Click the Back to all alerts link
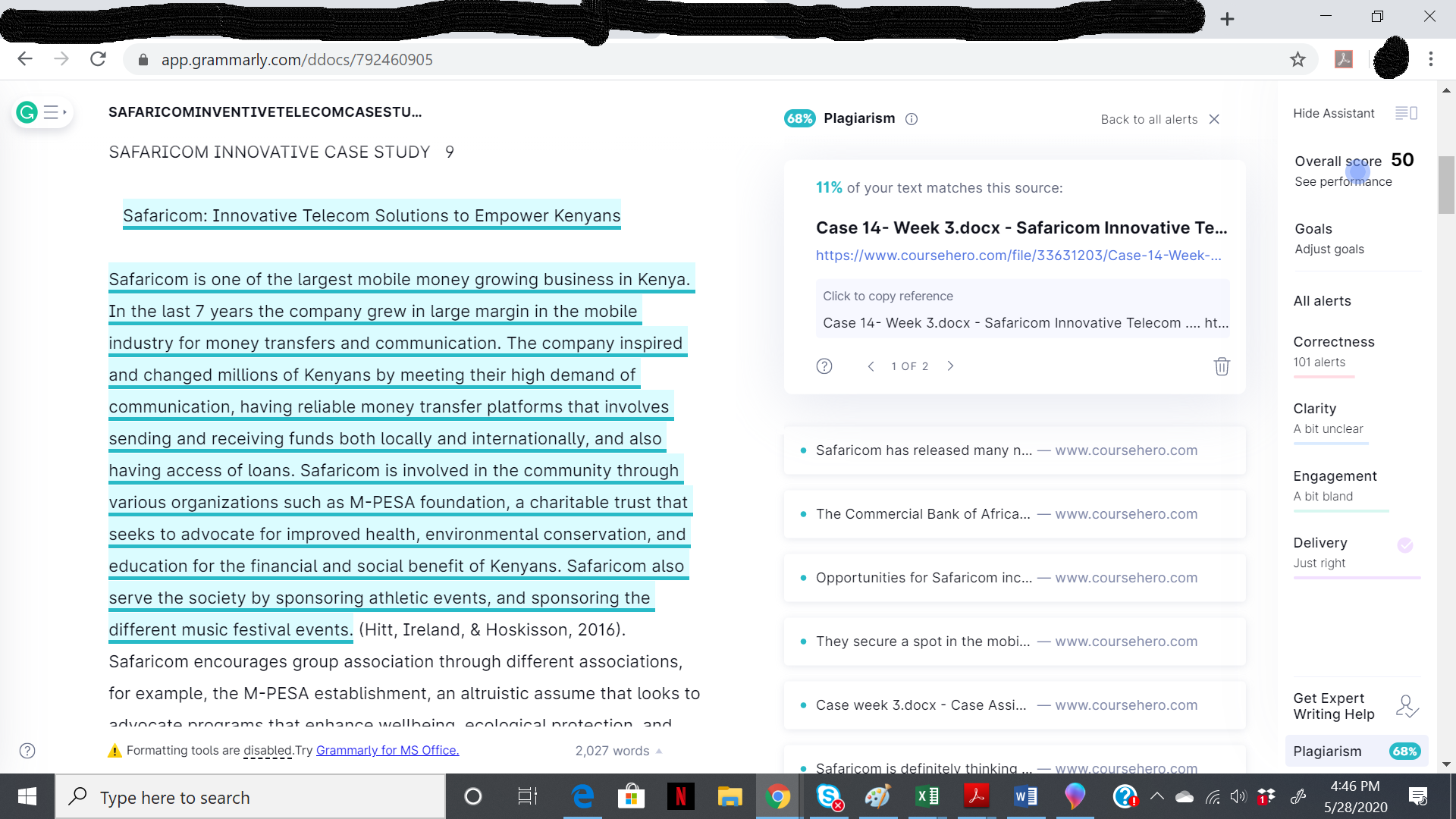The width and height of the screenshot is (1456, 819). click(1149, 119)
